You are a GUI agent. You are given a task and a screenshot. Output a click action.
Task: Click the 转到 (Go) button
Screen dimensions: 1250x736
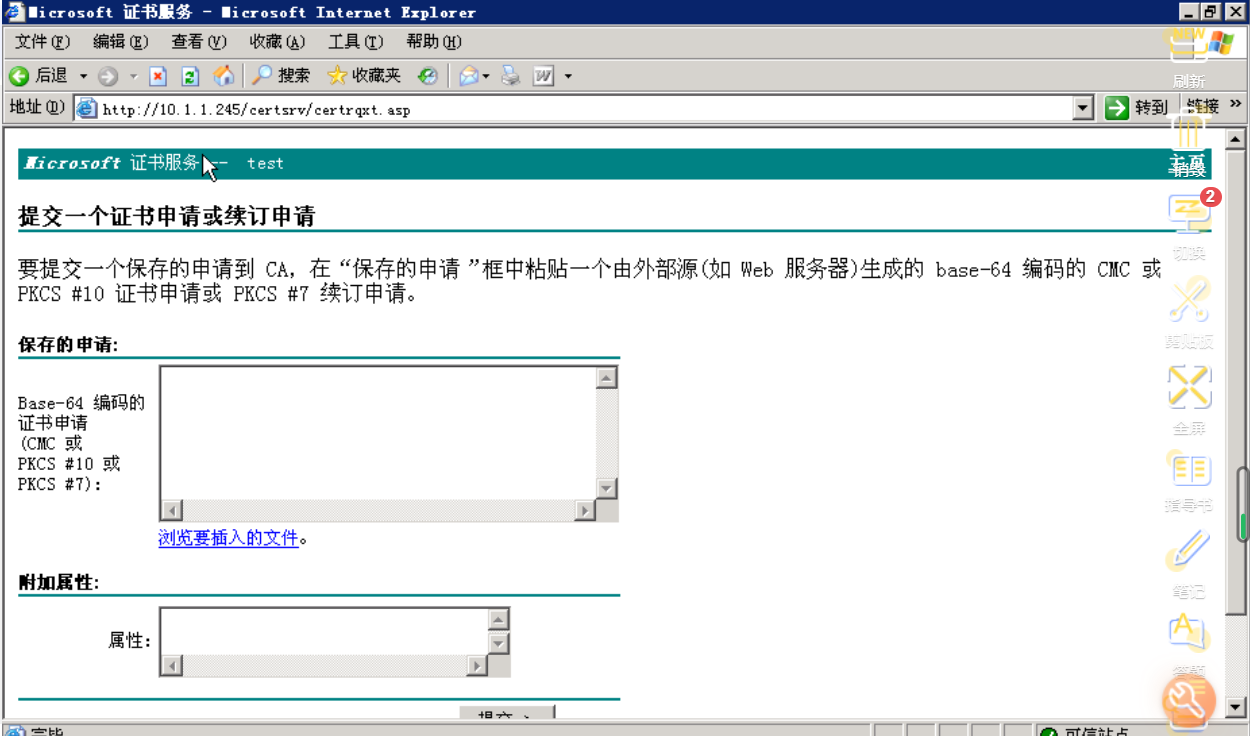(1137, 108)
